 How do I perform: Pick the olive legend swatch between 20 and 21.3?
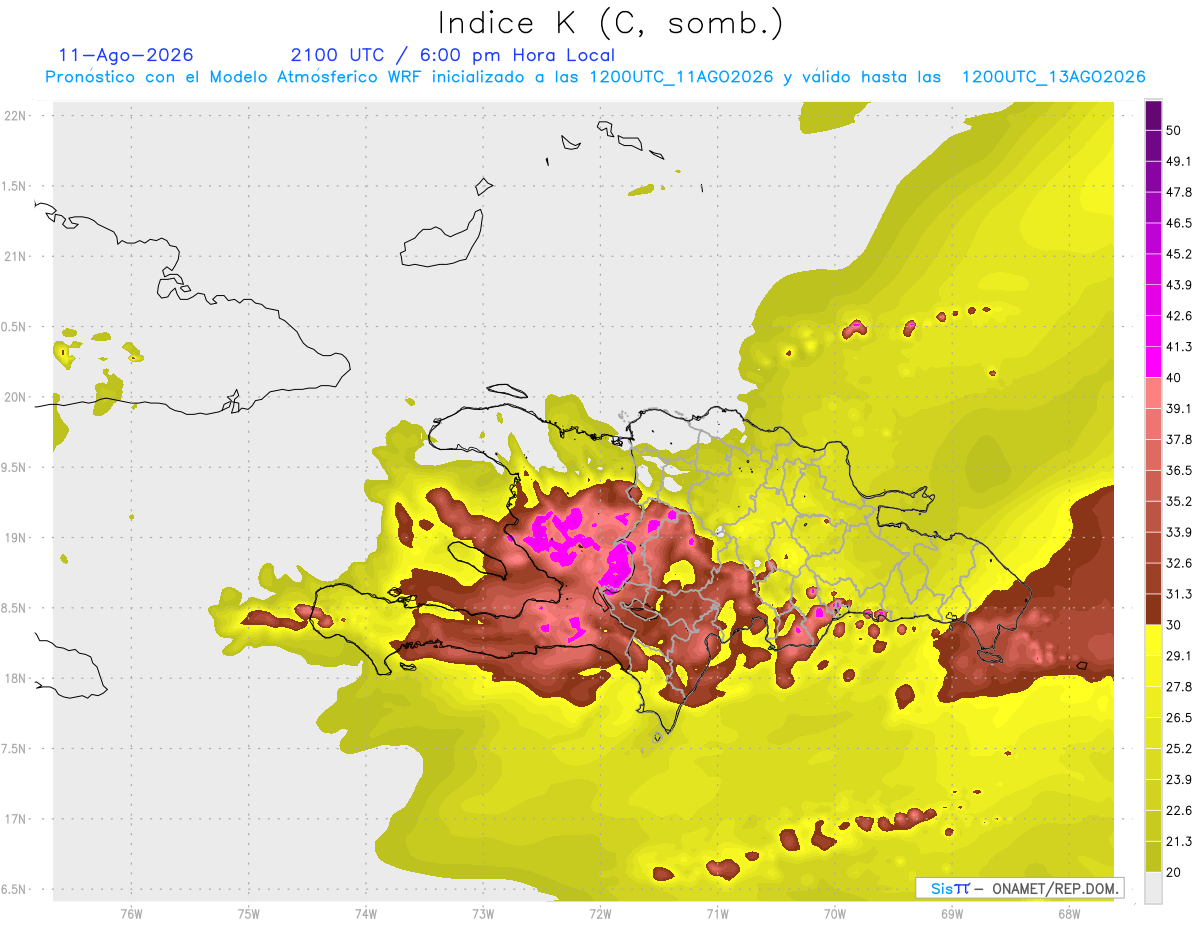(1153, 855)
